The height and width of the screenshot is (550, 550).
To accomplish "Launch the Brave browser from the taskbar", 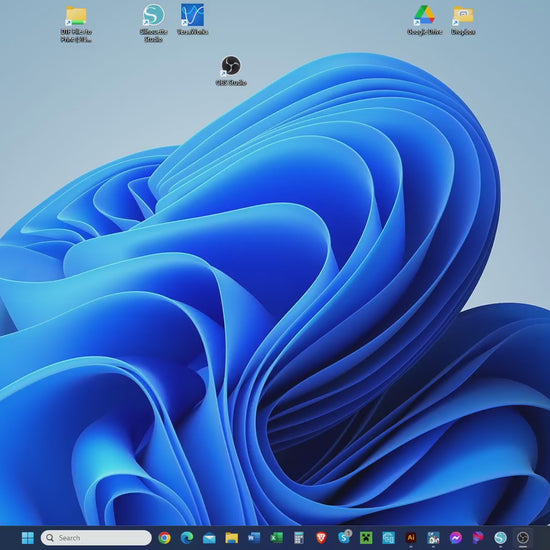I will point(321,537).
